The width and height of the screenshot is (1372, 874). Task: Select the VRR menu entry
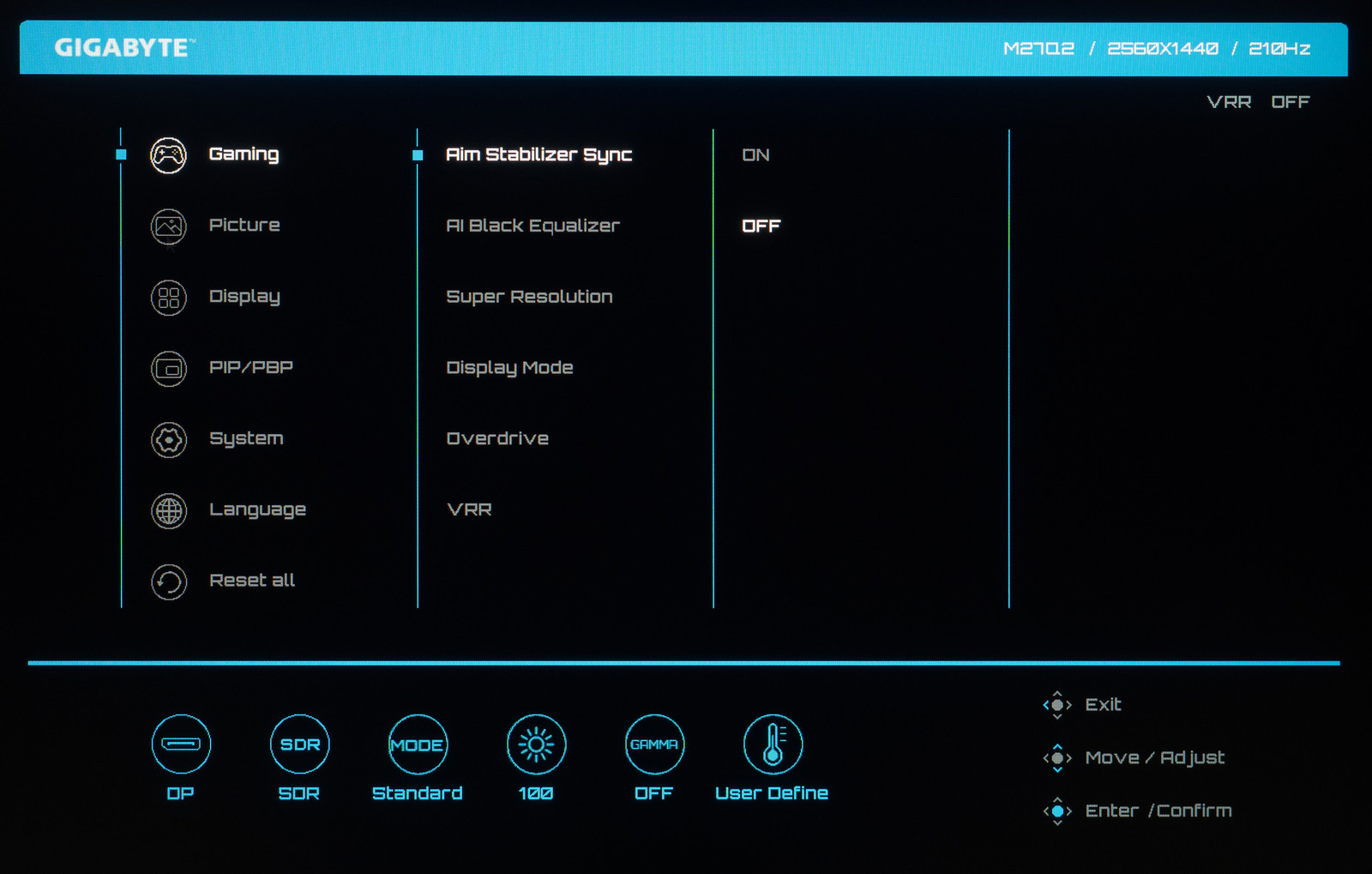pos(469,510)
